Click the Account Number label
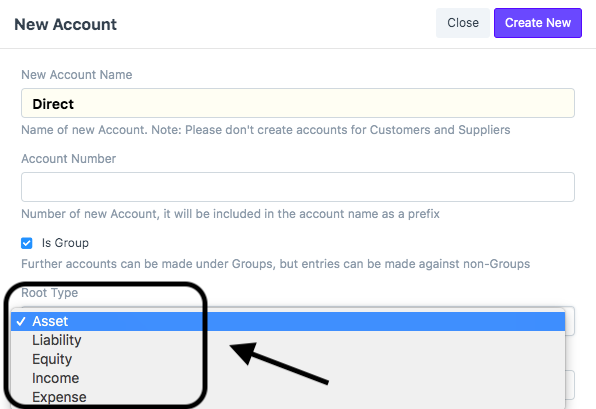The width and height of the screenshot is (596, 409). point(68,159)
